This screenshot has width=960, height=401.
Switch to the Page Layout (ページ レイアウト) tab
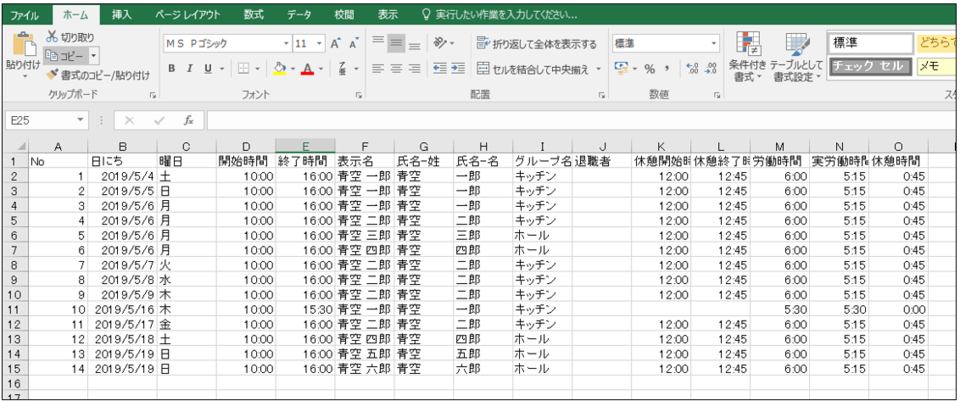pyautogui.click(x=187, y=15)
